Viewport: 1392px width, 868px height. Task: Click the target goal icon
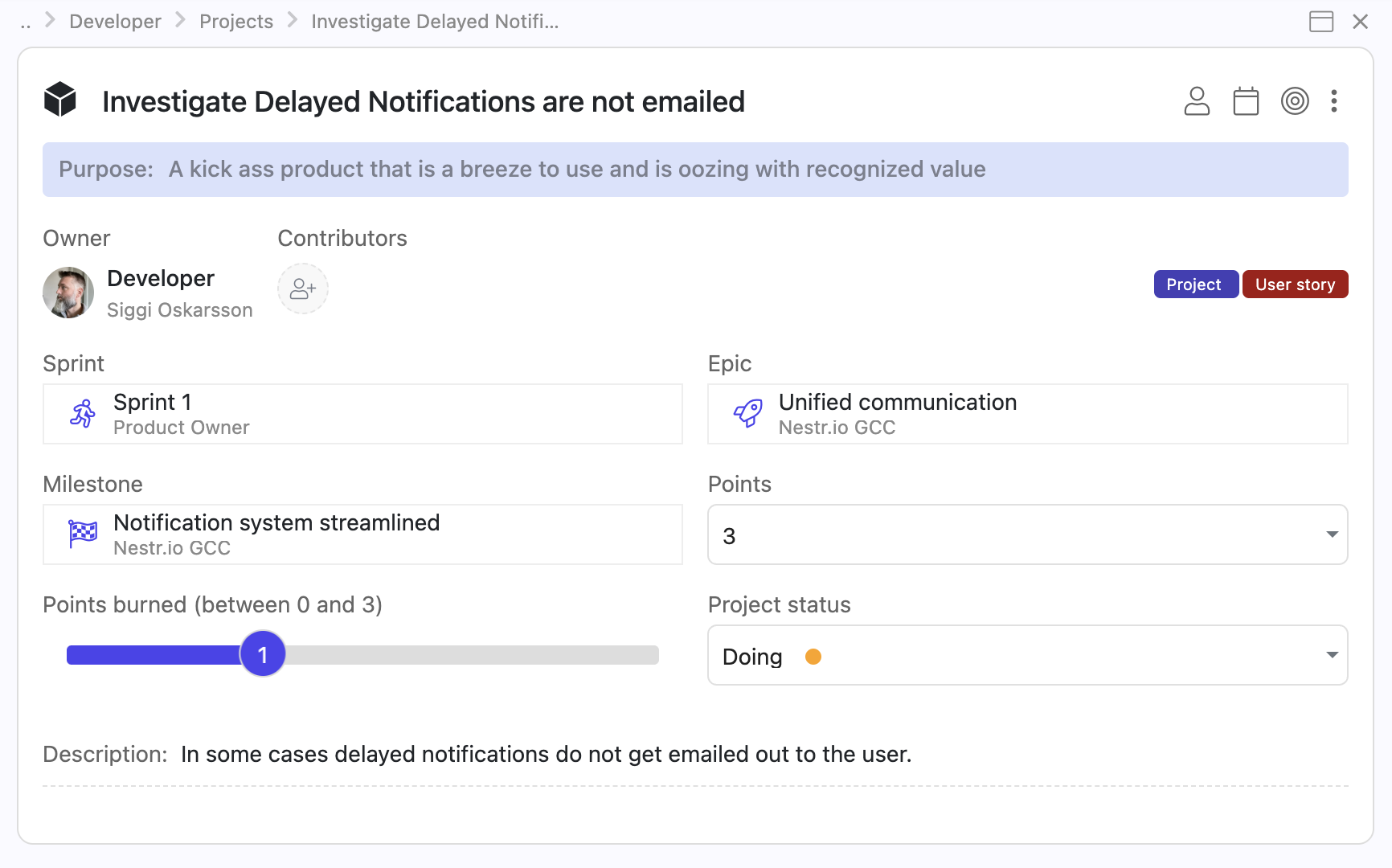coord(1295,101)
